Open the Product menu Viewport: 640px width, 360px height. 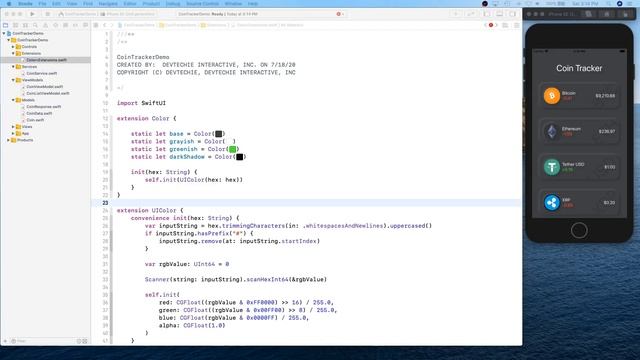[x=151, y=4]
